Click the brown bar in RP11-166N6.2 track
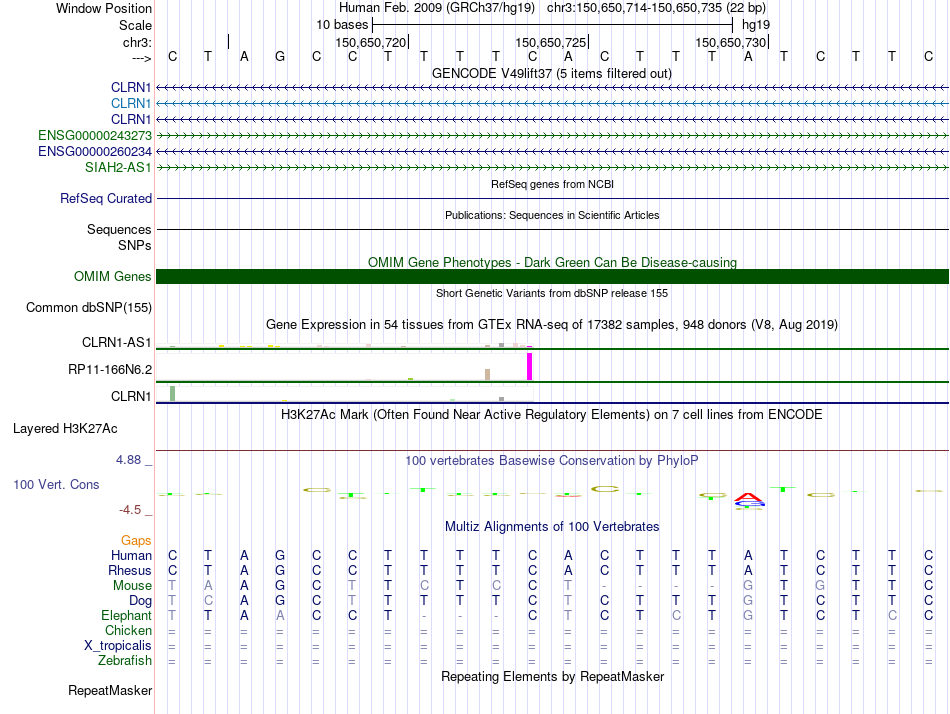The height and width of the screenshot is (714, 950). 487,374
